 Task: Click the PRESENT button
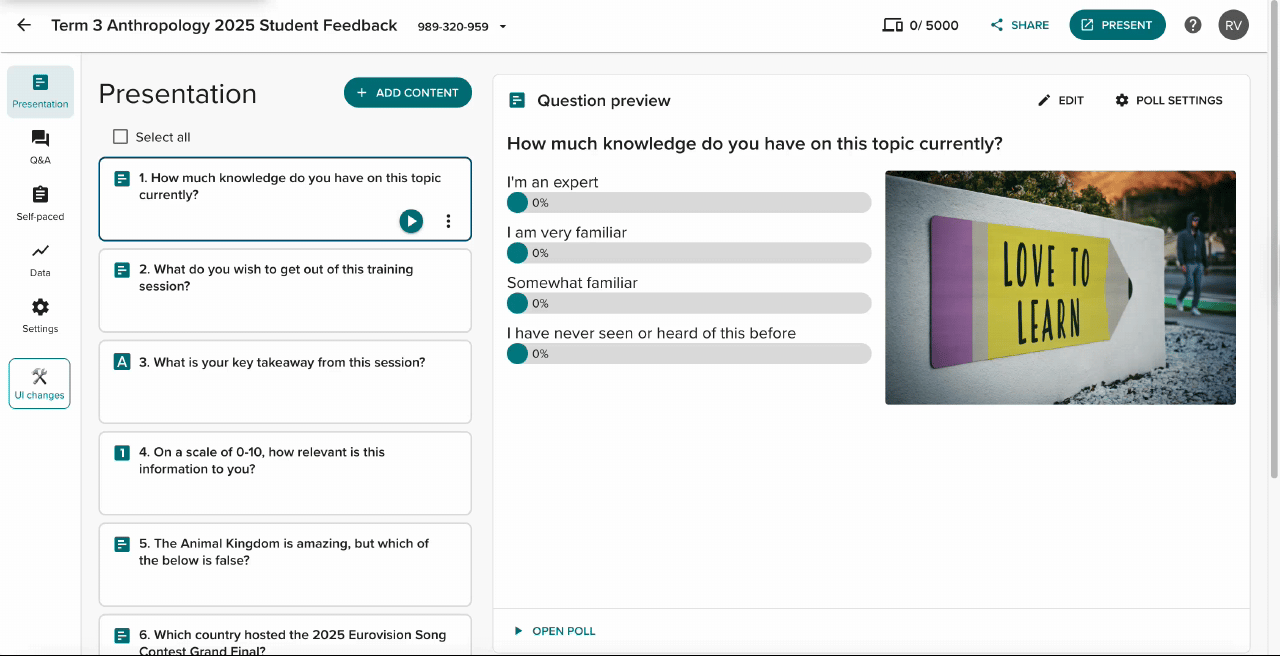tap(1117, 25)
